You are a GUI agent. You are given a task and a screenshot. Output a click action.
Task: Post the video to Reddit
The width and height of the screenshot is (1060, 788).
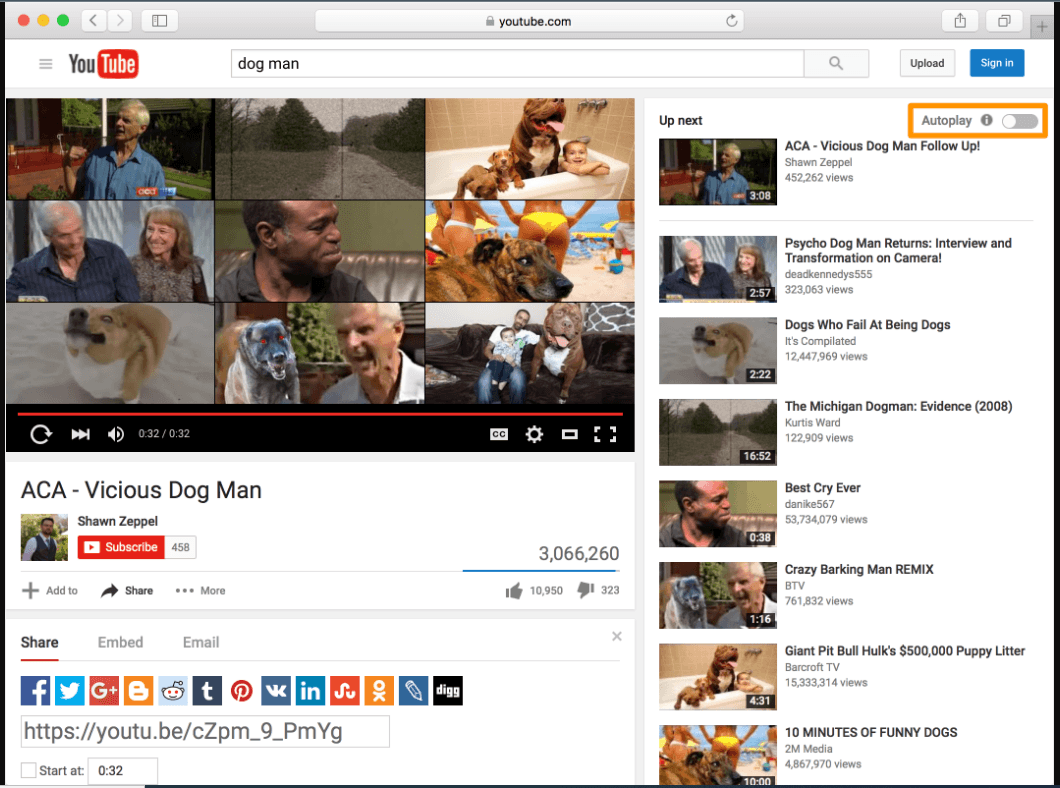[x=172, y=690]
